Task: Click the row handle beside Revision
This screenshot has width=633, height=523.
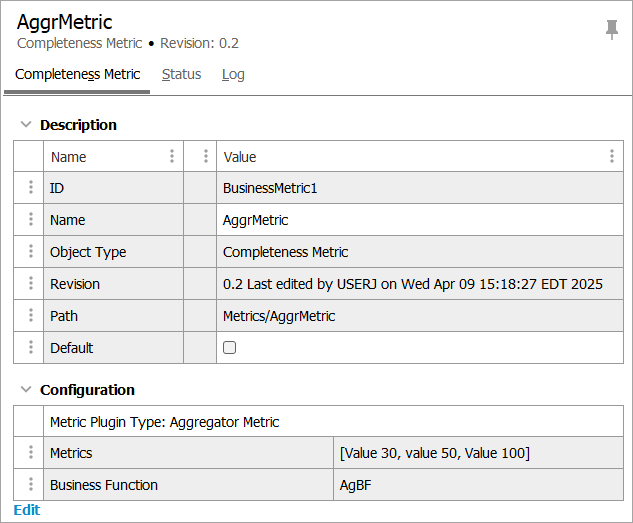Action: (x=30, y=284)
